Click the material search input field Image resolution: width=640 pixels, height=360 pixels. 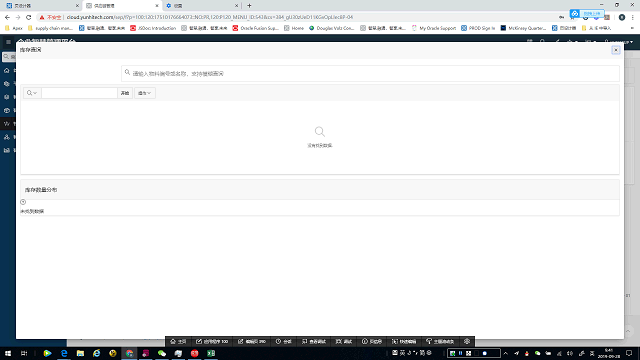[x=370, y=73]
